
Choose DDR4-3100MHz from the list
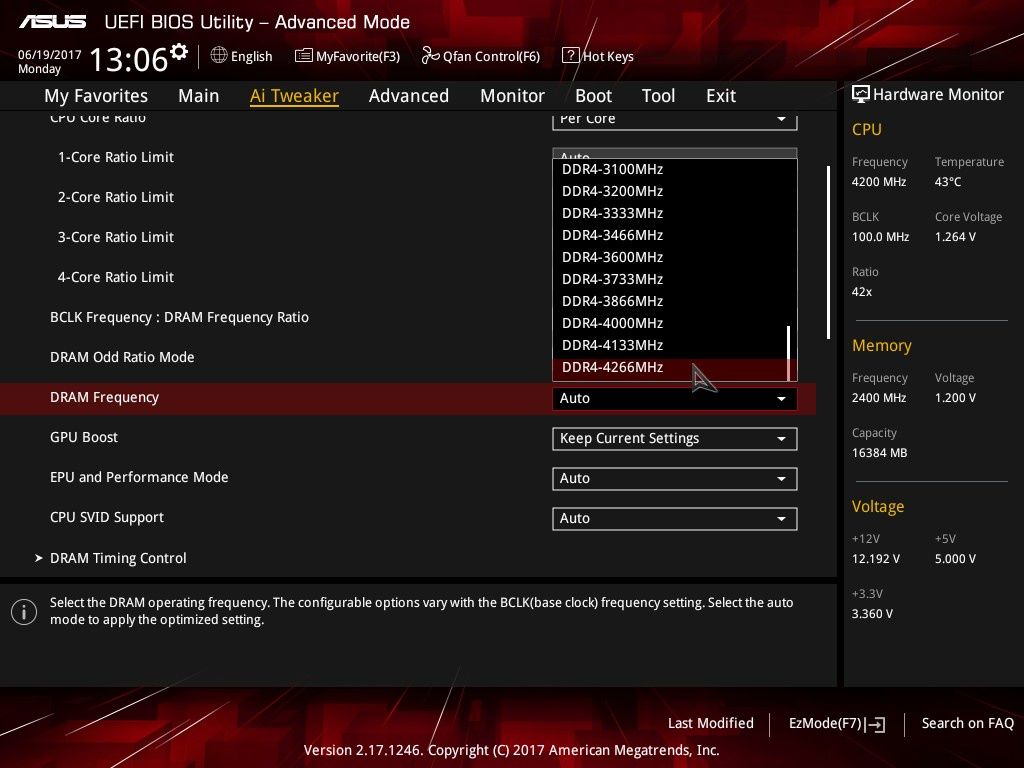click(670, 169)
